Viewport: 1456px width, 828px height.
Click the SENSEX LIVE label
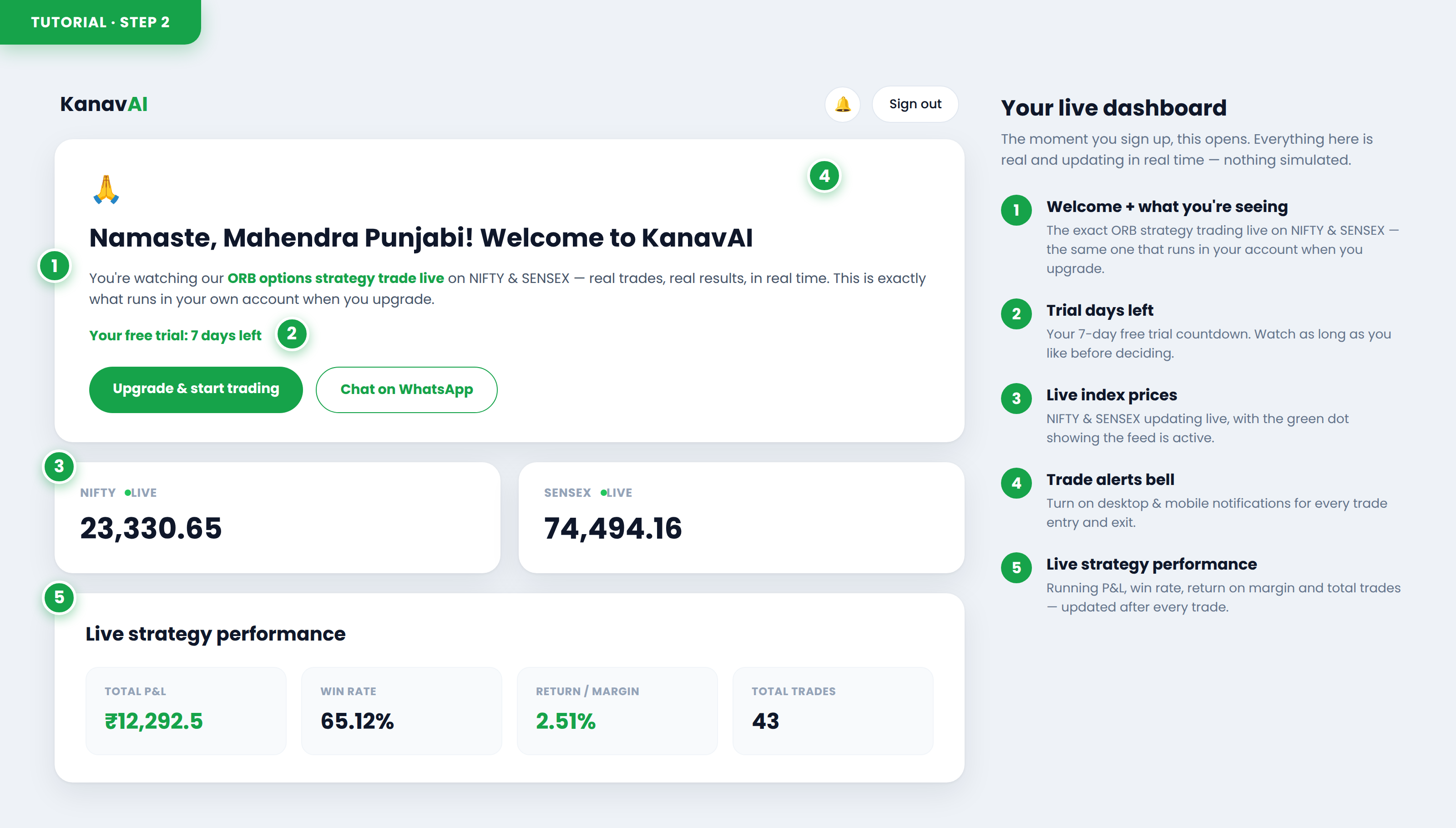tap(588, 493)
